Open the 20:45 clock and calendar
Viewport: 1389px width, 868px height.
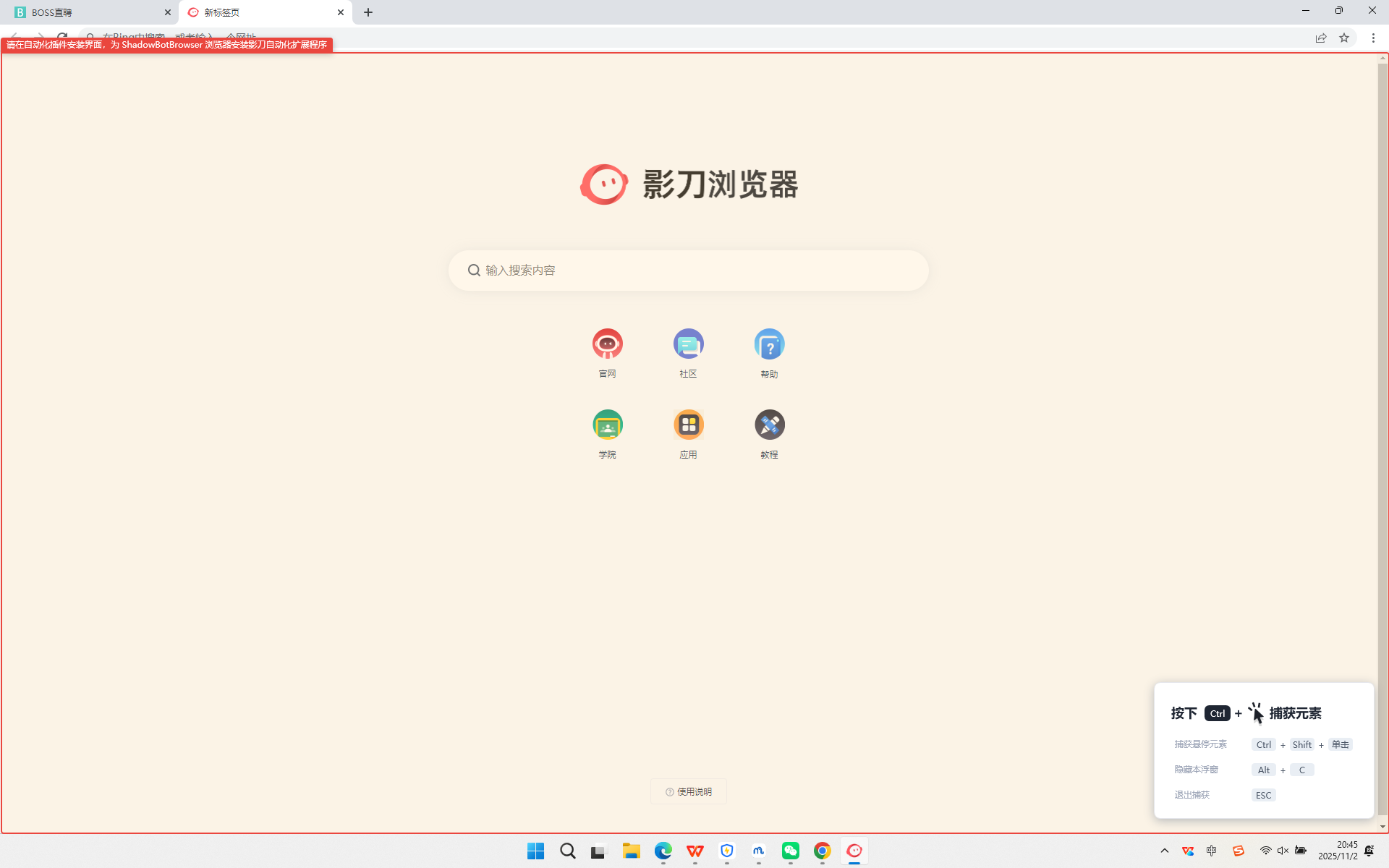click(x=1338, y=851)
